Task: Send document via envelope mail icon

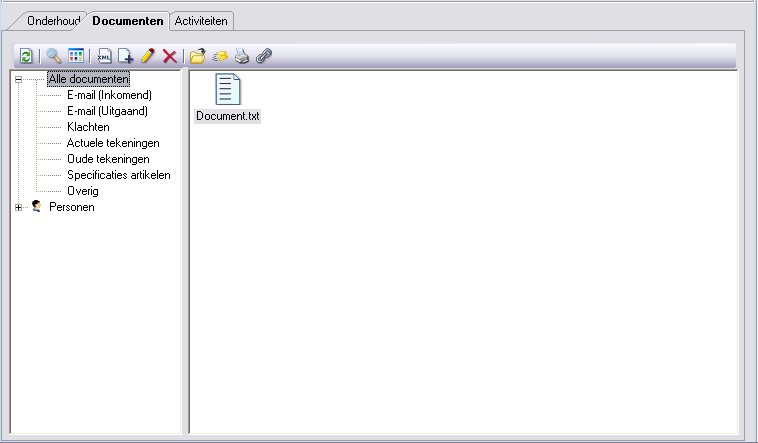Action: 220,57
